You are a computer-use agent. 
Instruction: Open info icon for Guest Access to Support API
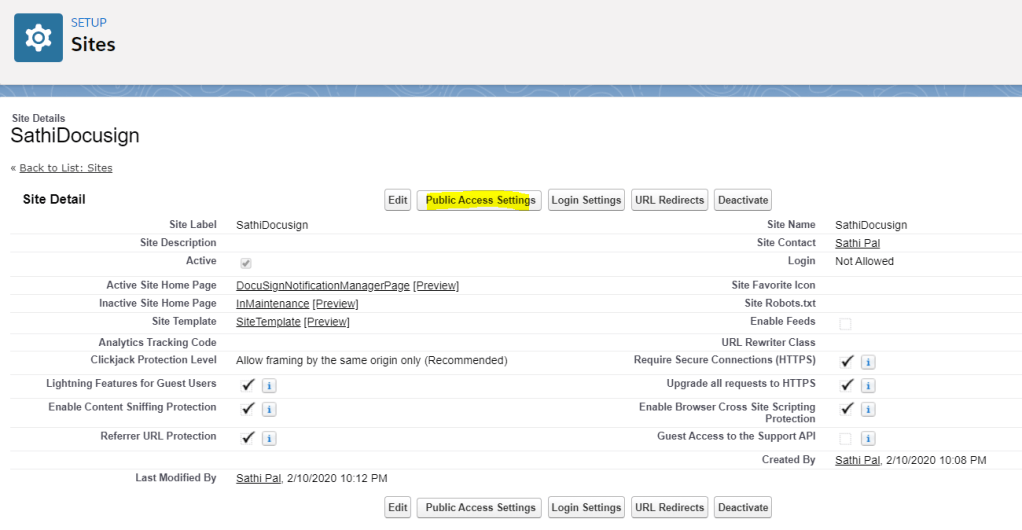[x=868, y=438]
